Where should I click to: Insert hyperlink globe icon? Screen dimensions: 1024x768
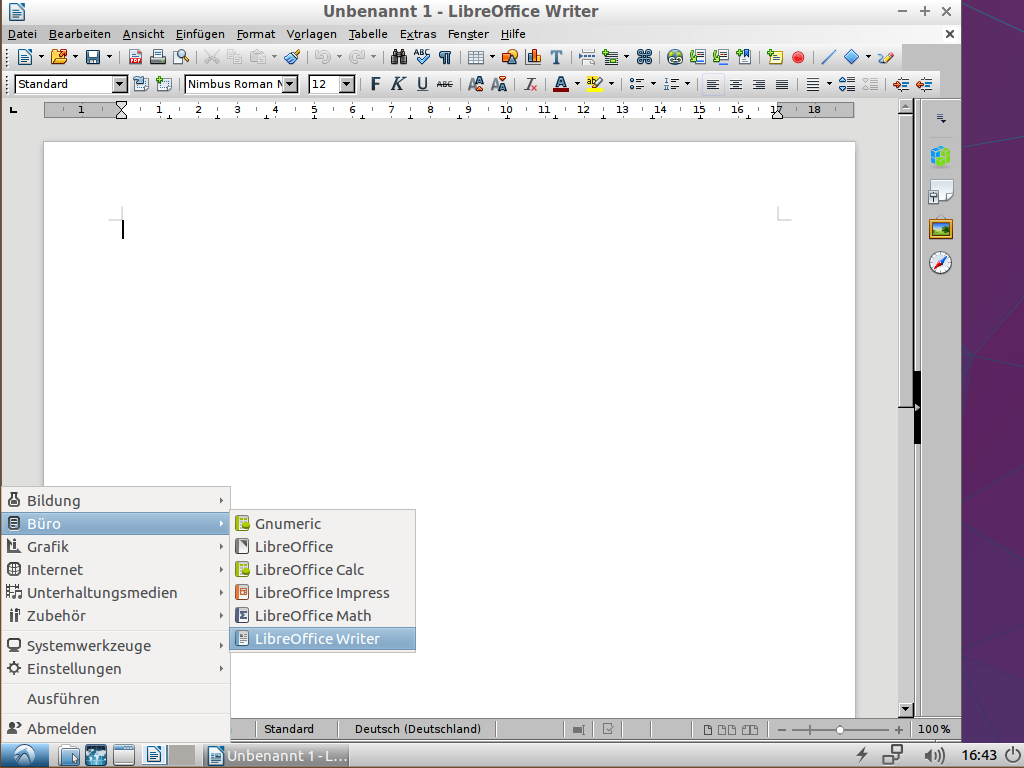(x=675, y=57)
